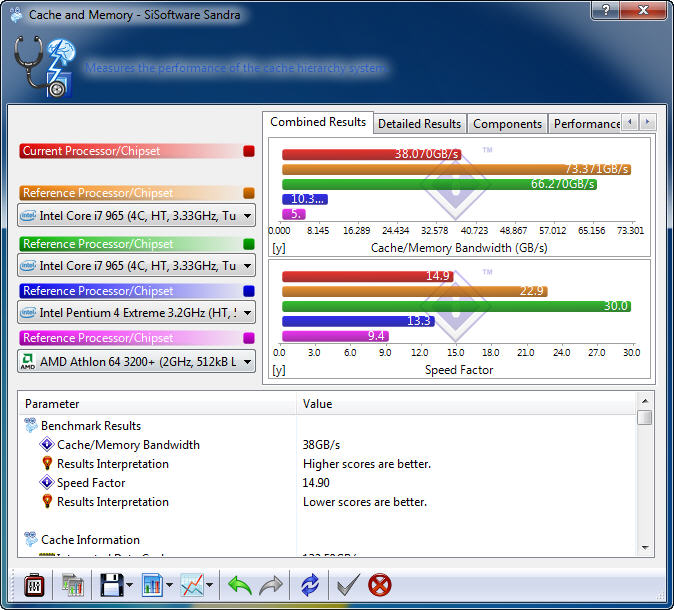
Task: Open the green reference processor combo box
Action: point(136,266)
